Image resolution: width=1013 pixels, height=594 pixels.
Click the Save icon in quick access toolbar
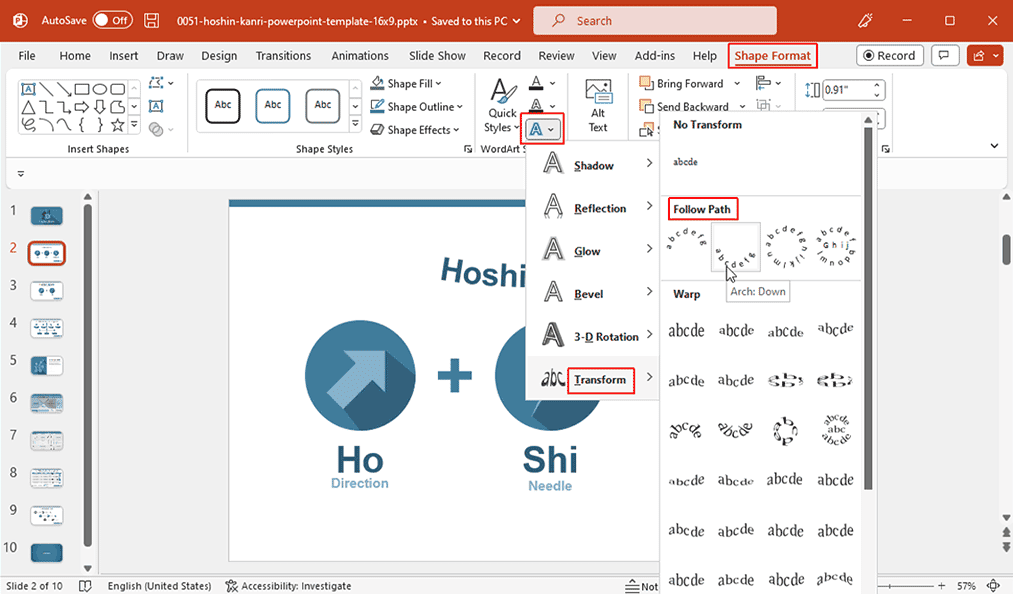click(x=151, y=19)
